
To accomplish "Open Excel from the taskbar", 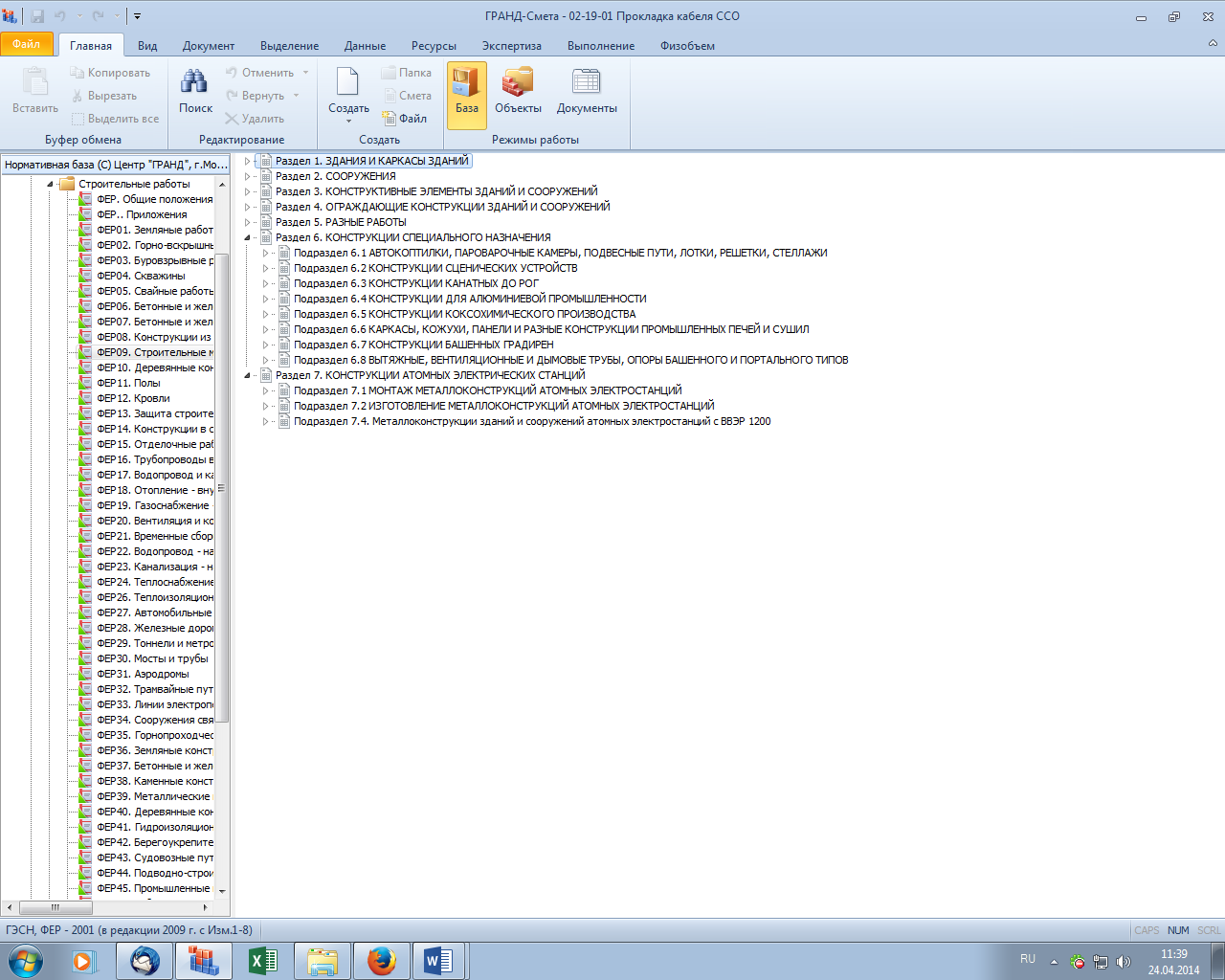I will click(x=262, y=960).
